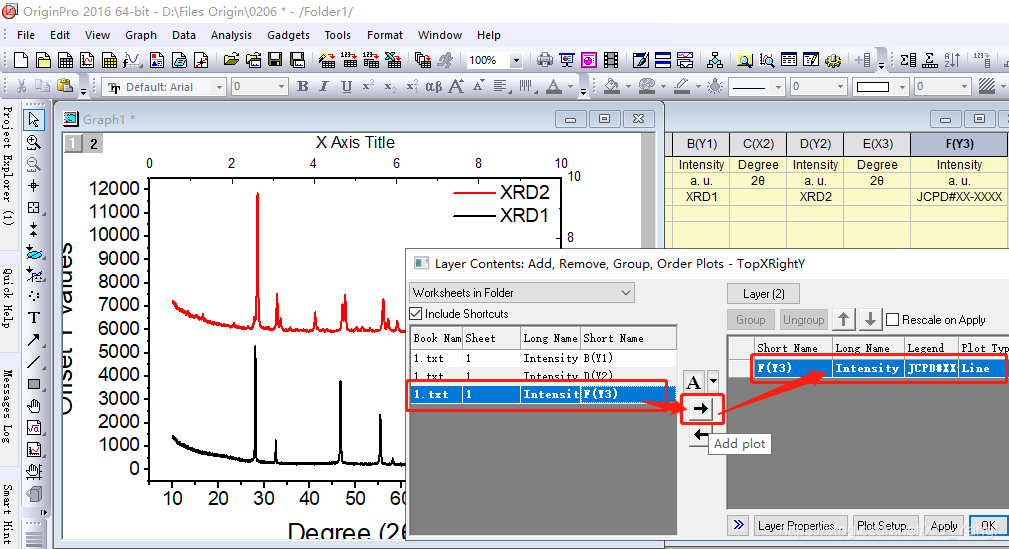Click the Sort columns A-Z icon
Screen dimensions: 1009x549
[952, 60]
